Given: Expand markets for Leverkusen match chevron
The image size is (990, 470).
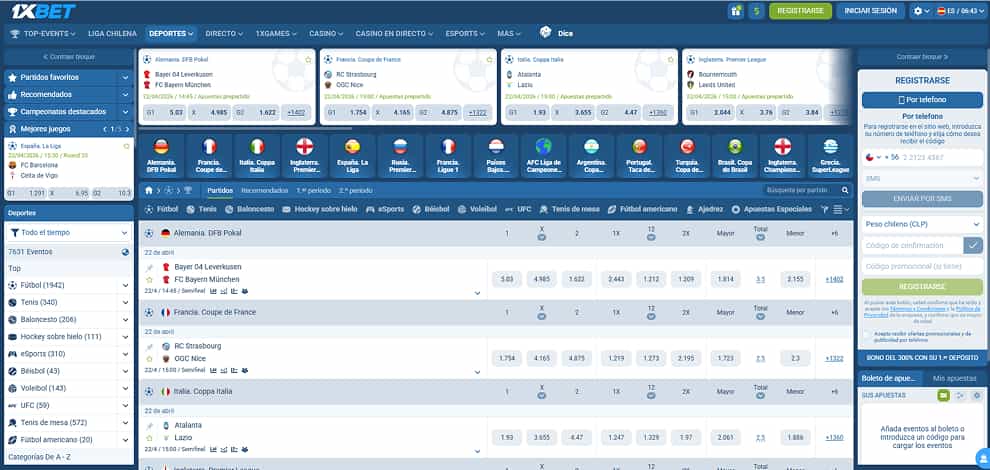Looking at the screenshot, I should pos(477,293).
